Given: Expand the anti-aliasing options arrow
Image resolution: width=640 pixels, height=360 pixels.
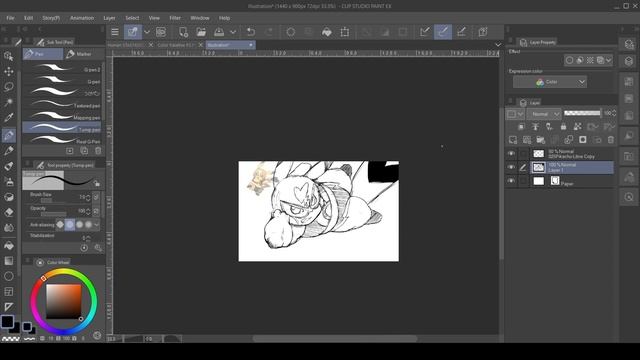Looking at the screenshot, I should [x=97, y=224].
